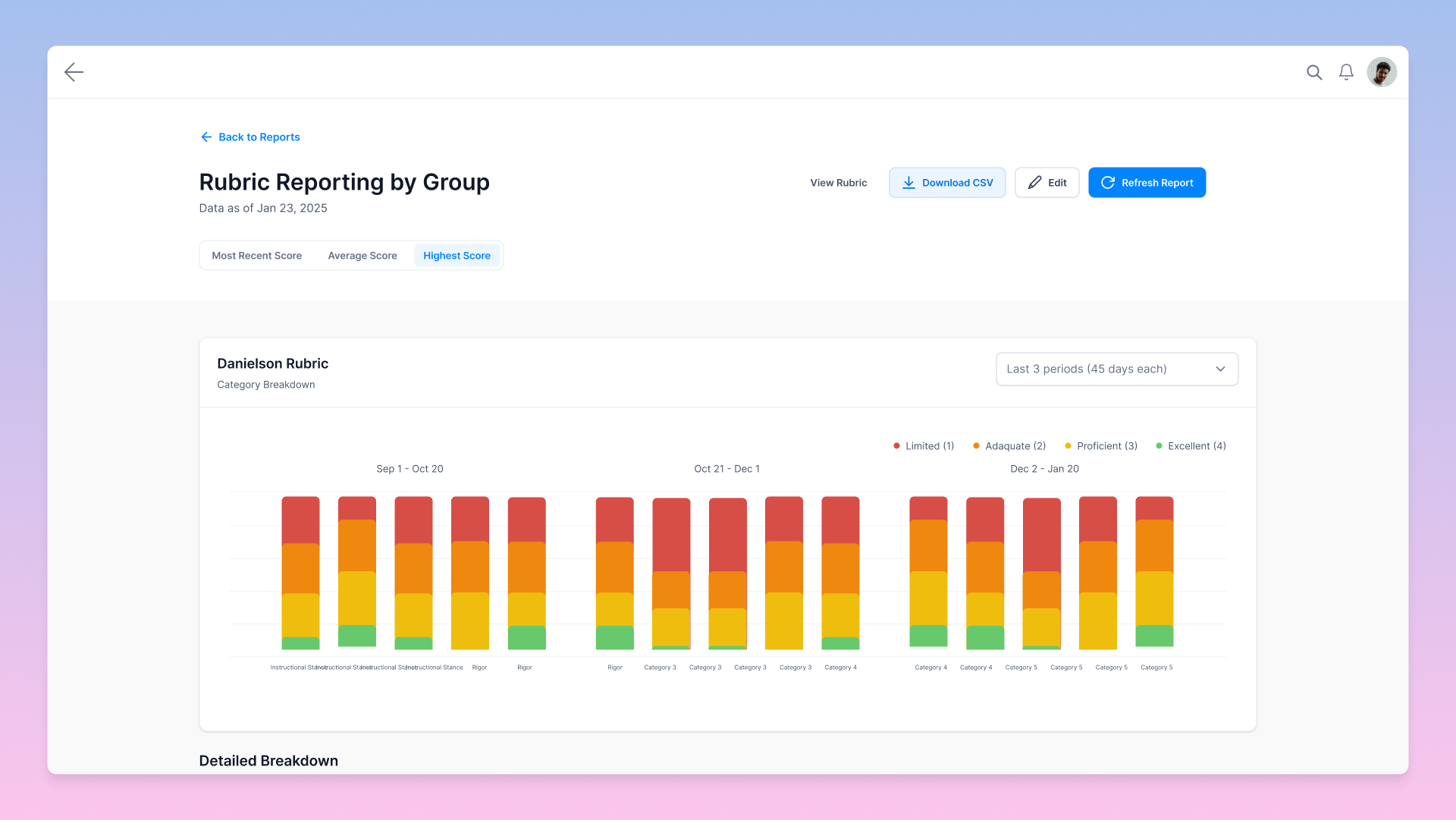Click leftmost bar in Oct 21 - Dec 1 group
1456x820 pixels.
coord(614,573)
